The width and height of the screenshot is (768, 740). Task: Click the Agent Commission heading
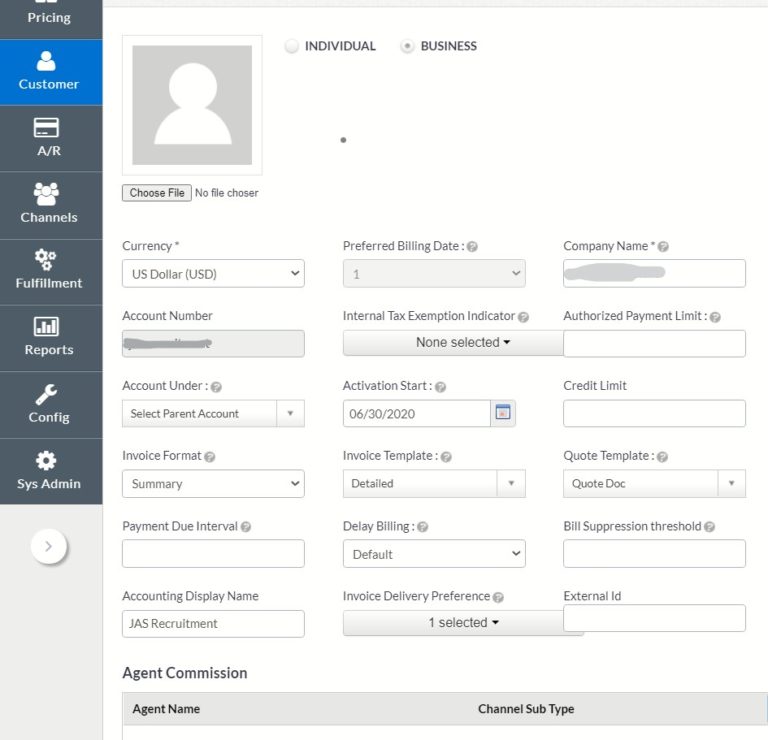pos(185,673)
